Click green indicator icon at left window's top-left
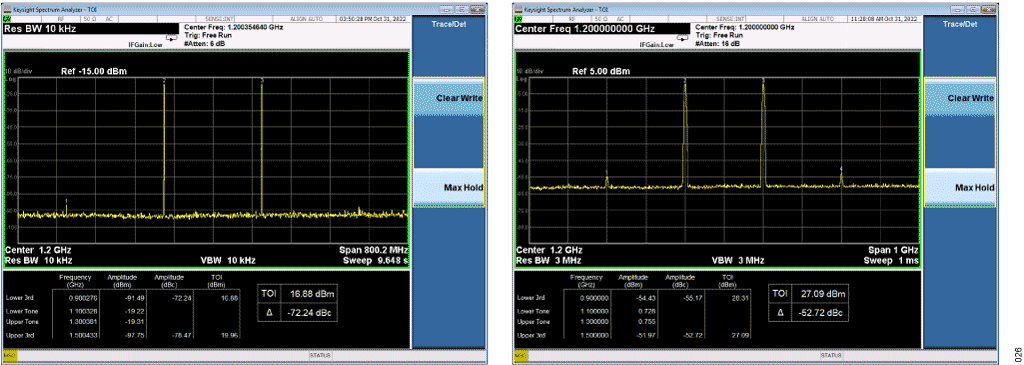Image resolution: width=1024 pixels, height=365 pixels. coord(8,19)
